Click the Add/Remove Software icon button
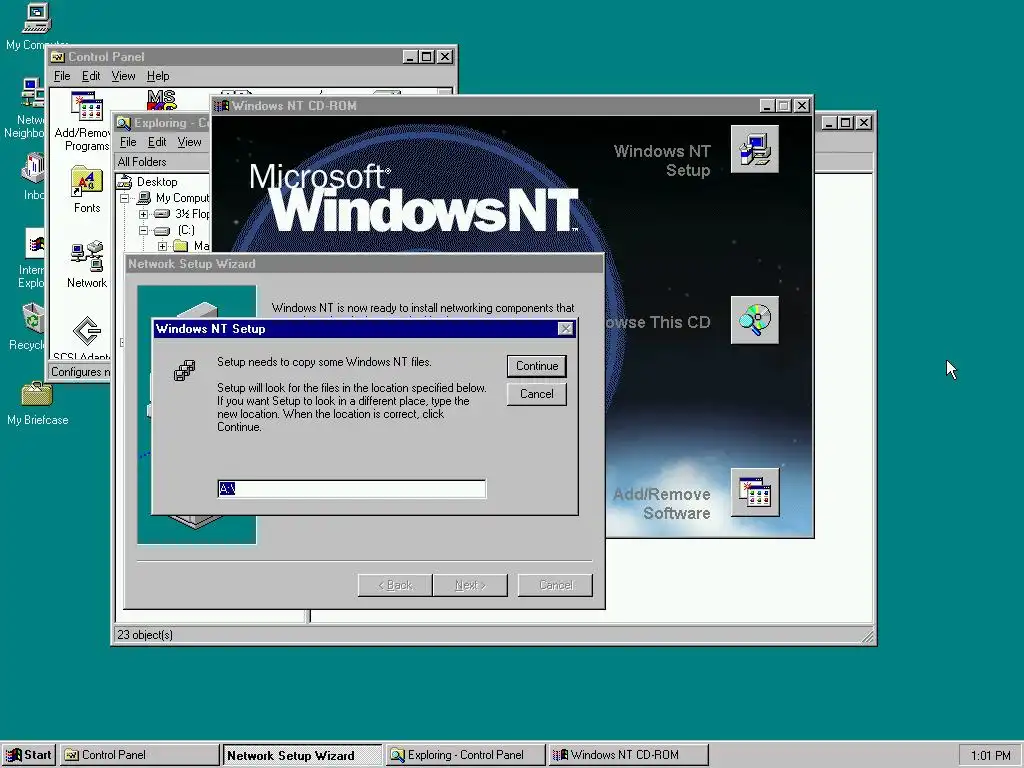 754,492
